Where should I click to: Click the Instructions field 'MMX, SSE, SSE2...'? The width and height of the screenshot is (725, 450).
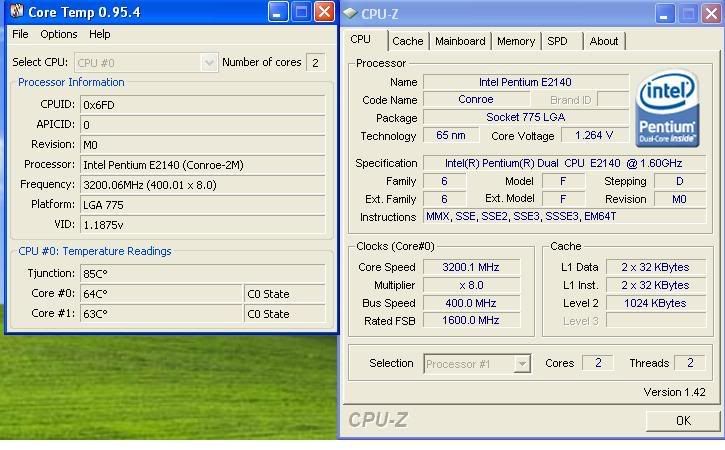pos(565,216)
